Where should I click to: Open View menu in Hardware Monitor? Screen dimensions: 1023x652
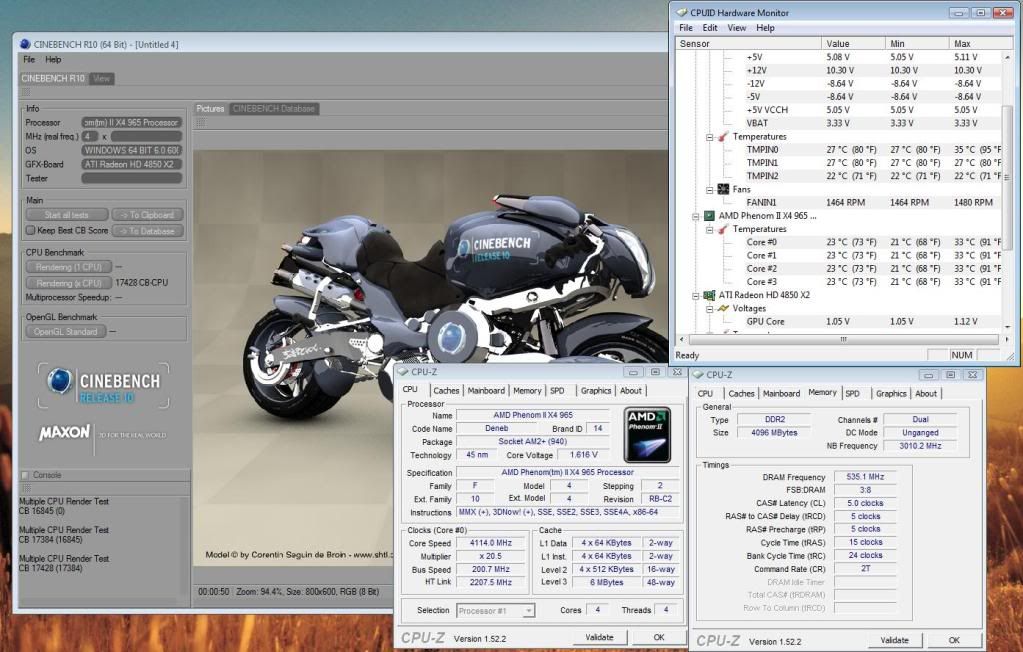[x=737, y=28]
